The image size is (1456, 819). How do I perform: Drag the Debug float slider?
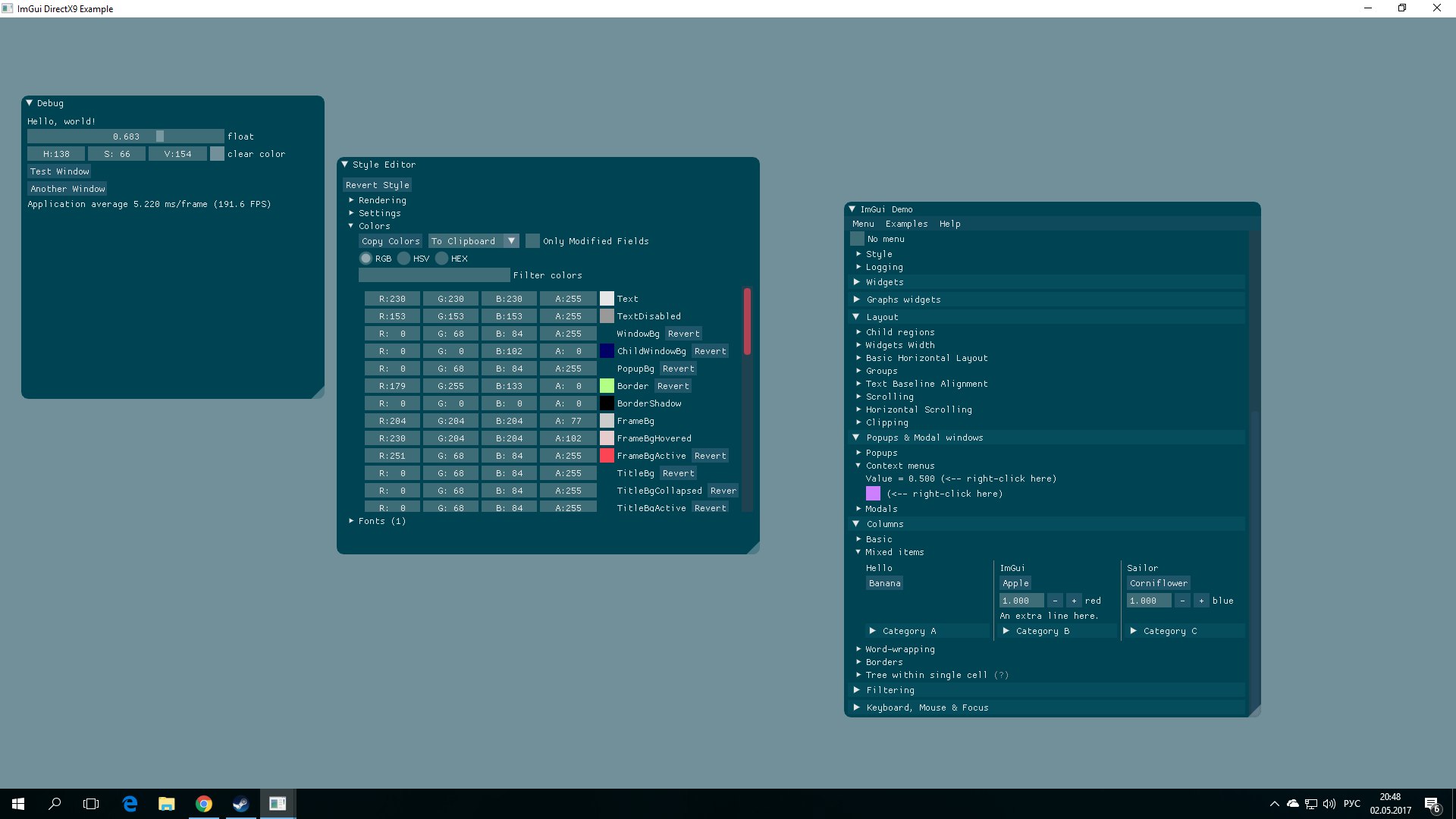point(160,136)
